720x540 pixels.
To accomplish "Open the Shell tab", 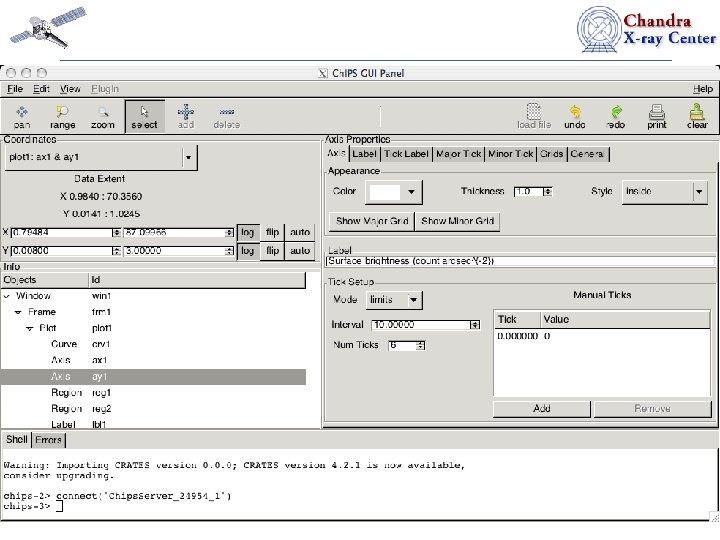I will [17, 440].
